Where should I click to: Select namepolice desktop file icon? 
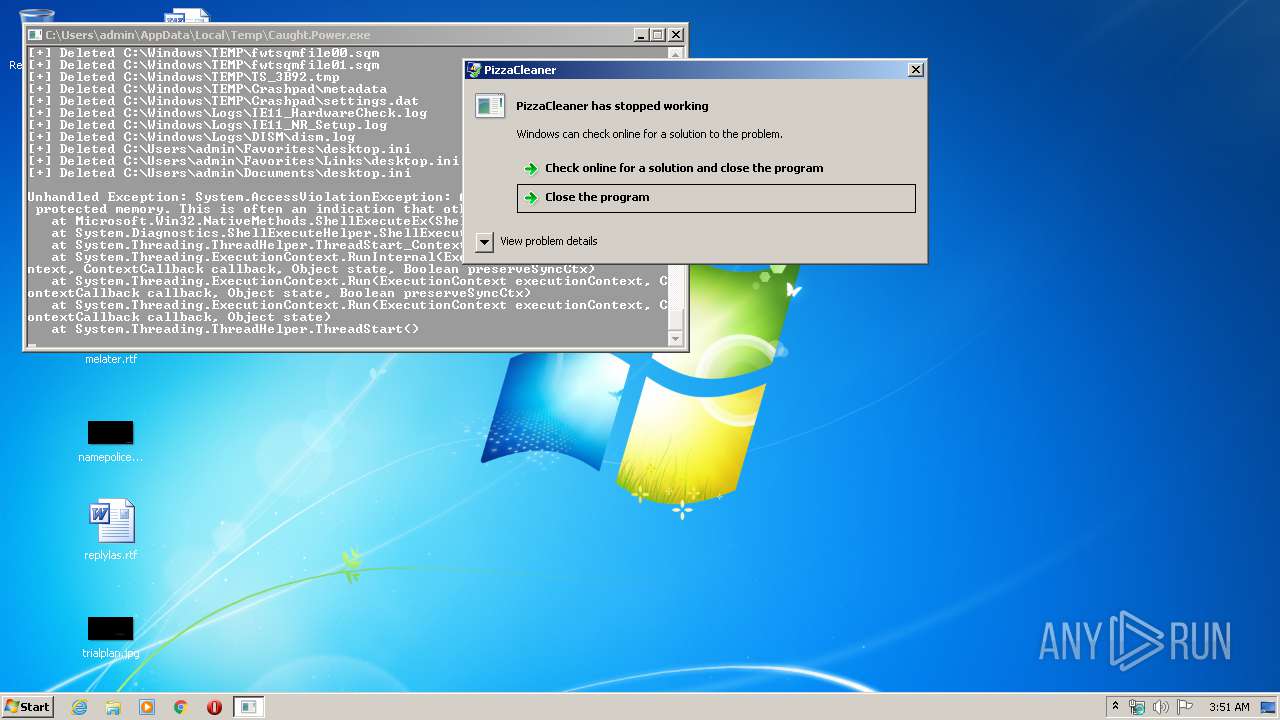(110, 433)
